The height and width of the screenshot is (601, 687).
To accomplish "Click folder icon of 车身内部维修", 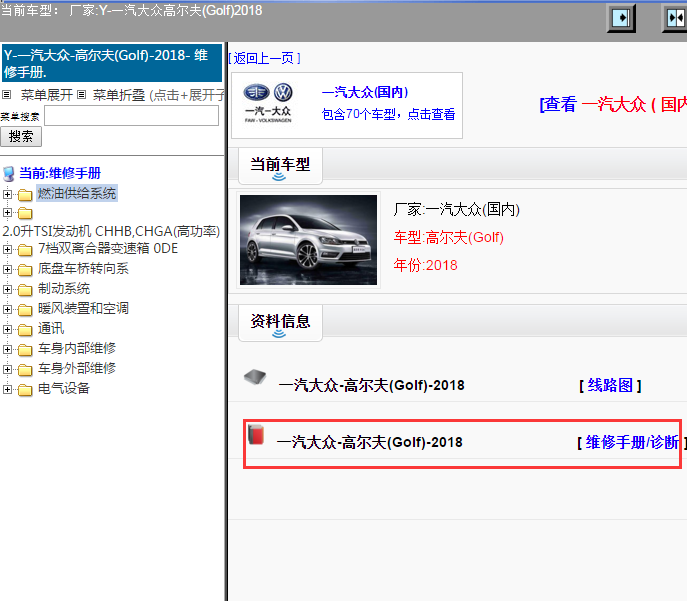I will pyautogui.click(x=25, y=350).
